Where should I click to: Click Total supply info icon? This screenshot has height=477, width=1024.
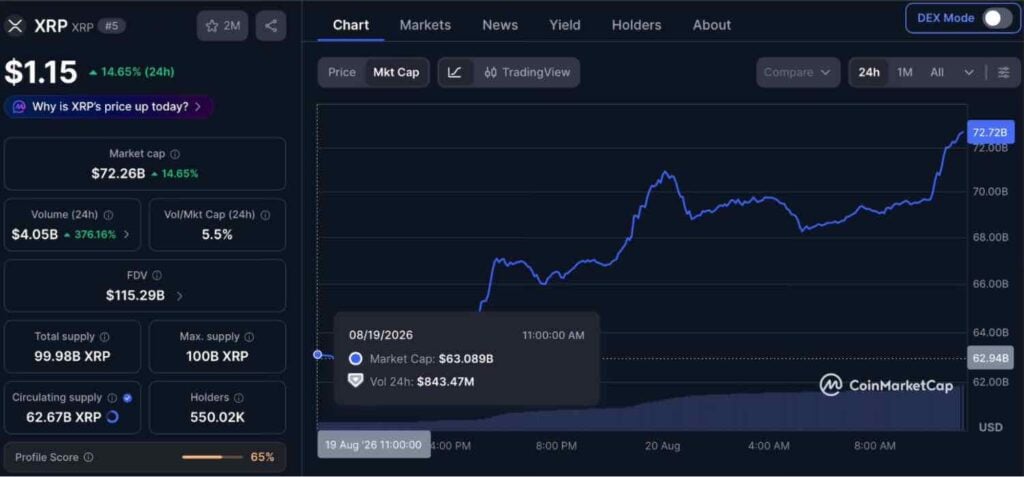pyautogui.click(x=104, y=337)
